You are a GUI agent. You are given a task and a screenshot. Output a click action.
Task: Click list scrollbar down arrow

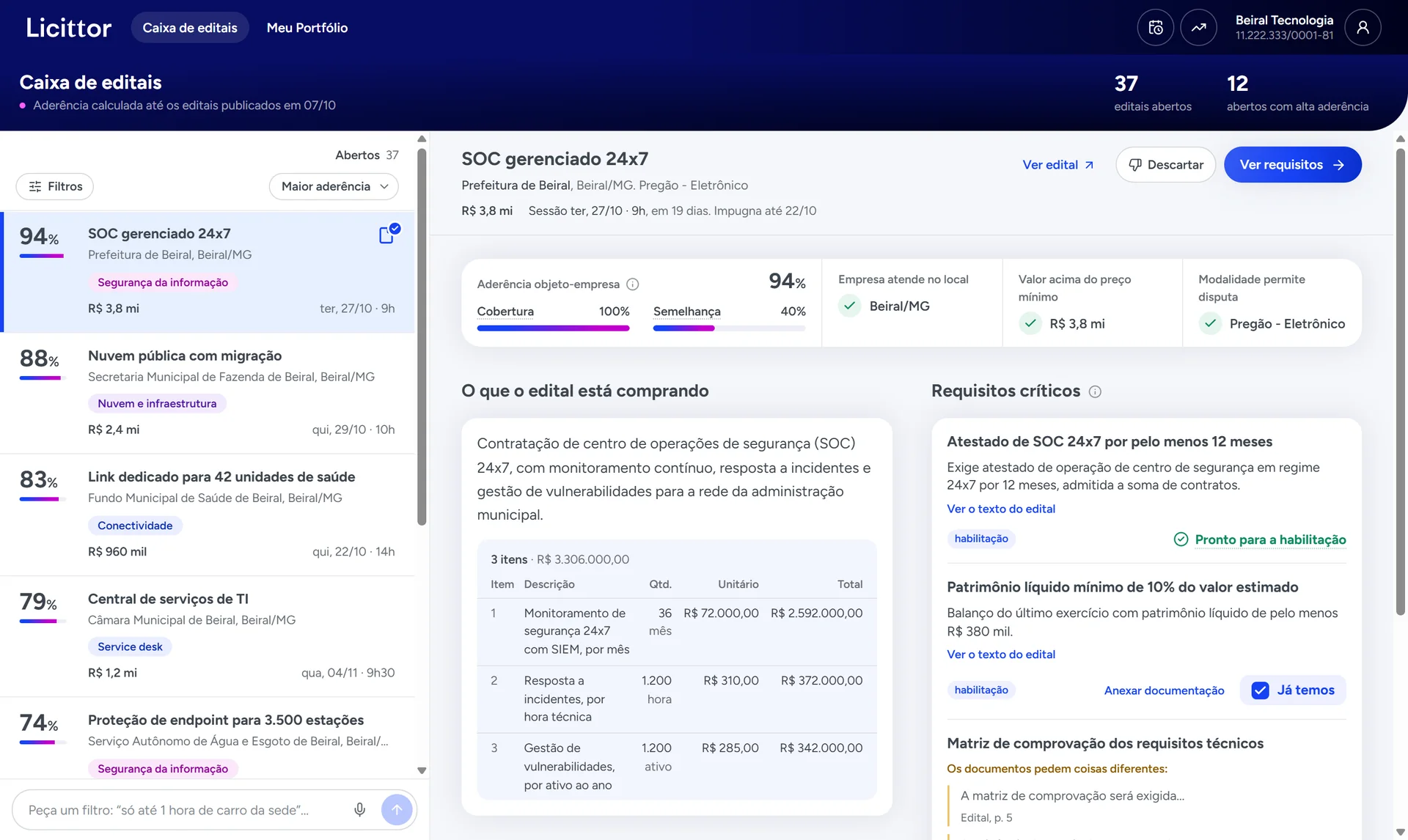[422, 771]
